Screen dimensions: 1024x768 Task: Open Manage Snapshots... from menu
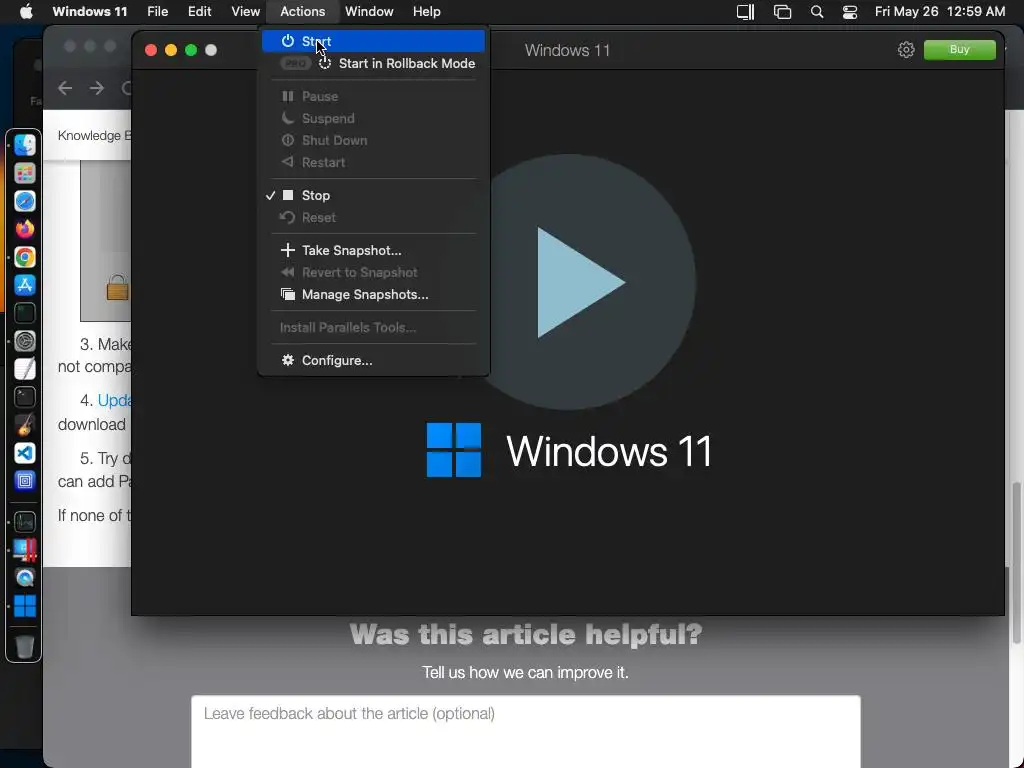(x=373, y=295)
